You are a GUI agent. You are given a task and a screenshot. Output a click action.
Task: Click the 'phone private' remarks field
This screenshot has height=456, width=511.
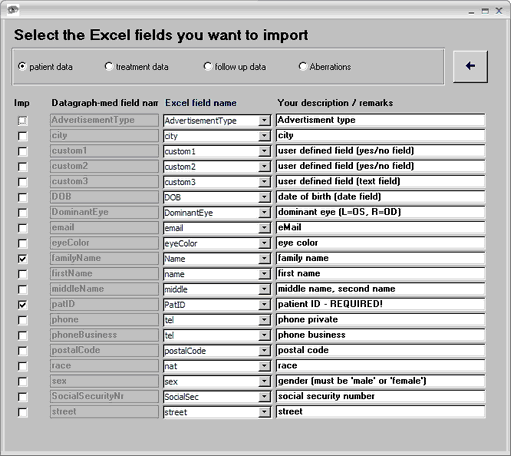pyautogui.click(x=380, y=319)
